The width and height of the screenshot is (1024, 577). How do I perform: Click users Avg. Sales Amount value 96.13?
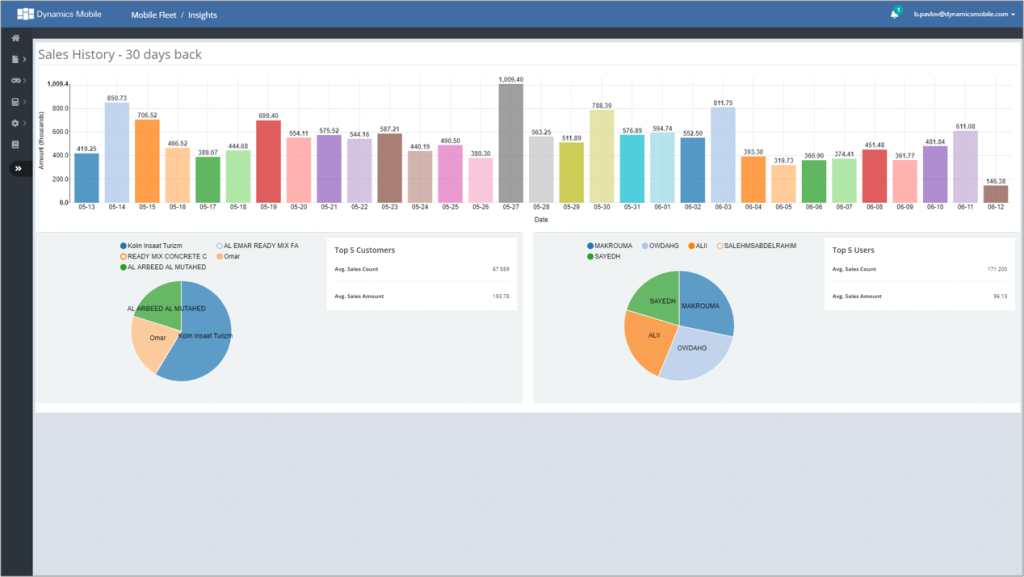tap(1000, 296)
